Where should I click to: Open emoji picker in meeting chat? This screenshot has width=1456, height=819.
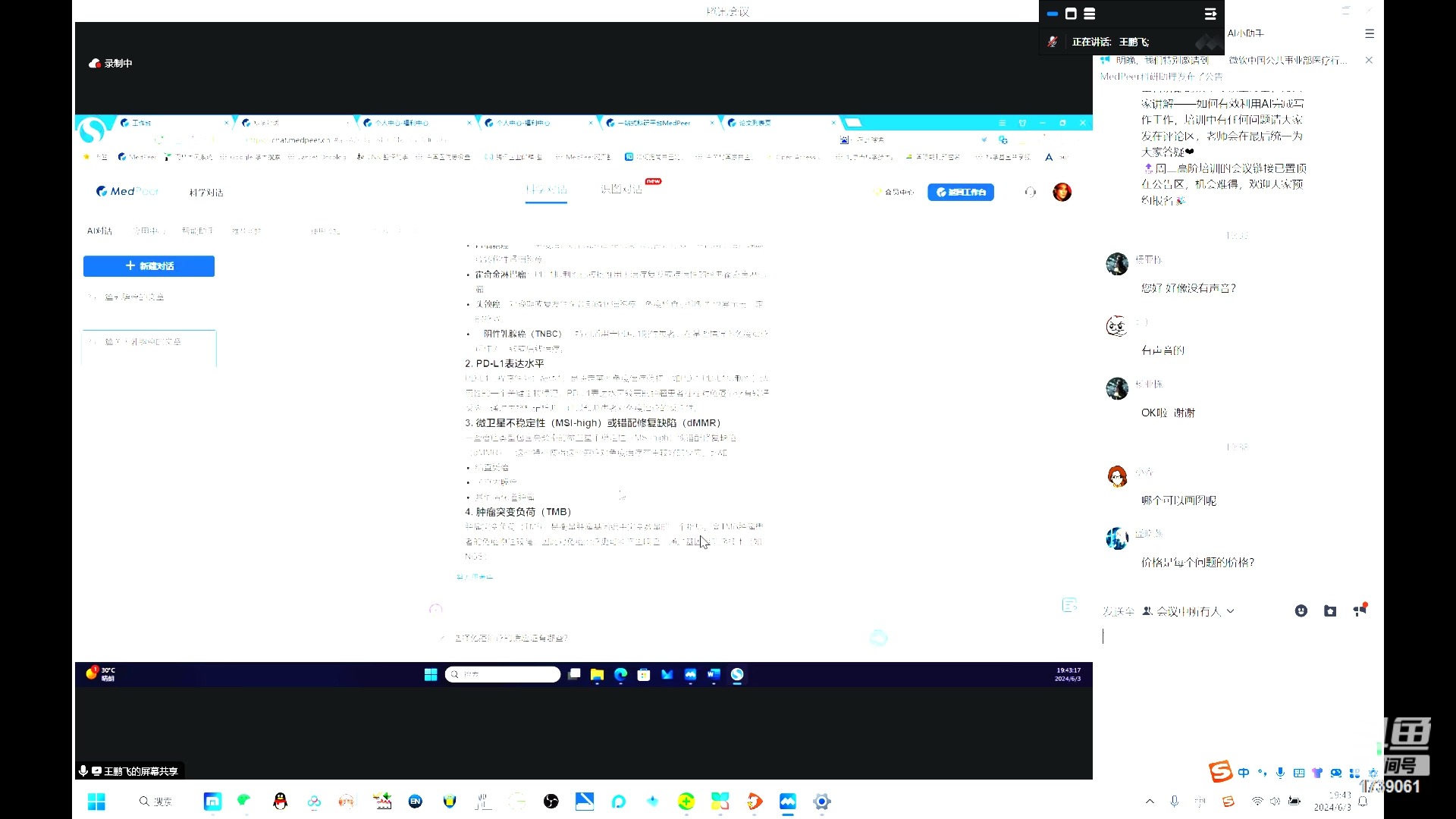coord(1301,611)
